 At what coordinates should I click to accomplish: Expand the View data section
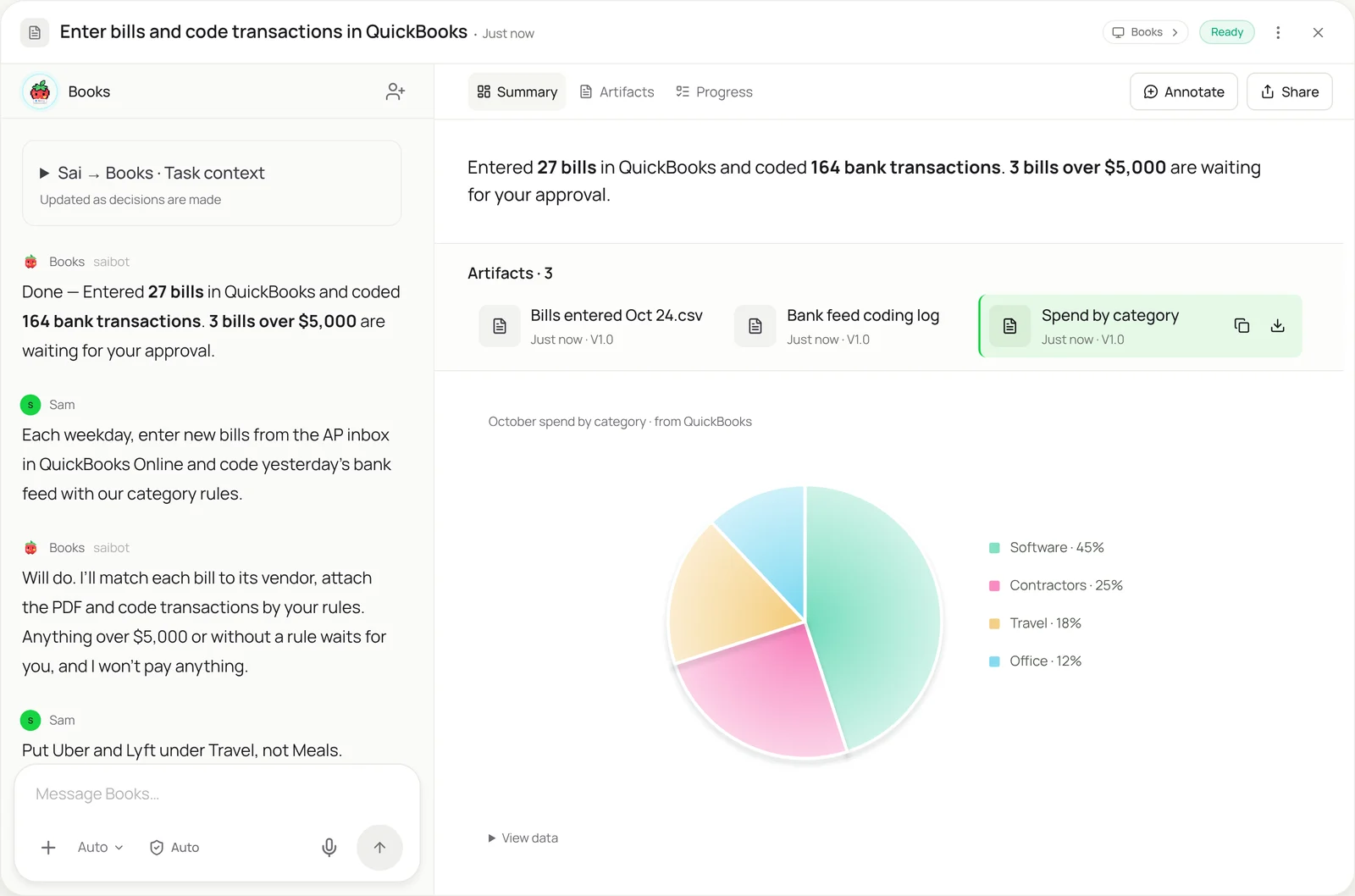523,838
